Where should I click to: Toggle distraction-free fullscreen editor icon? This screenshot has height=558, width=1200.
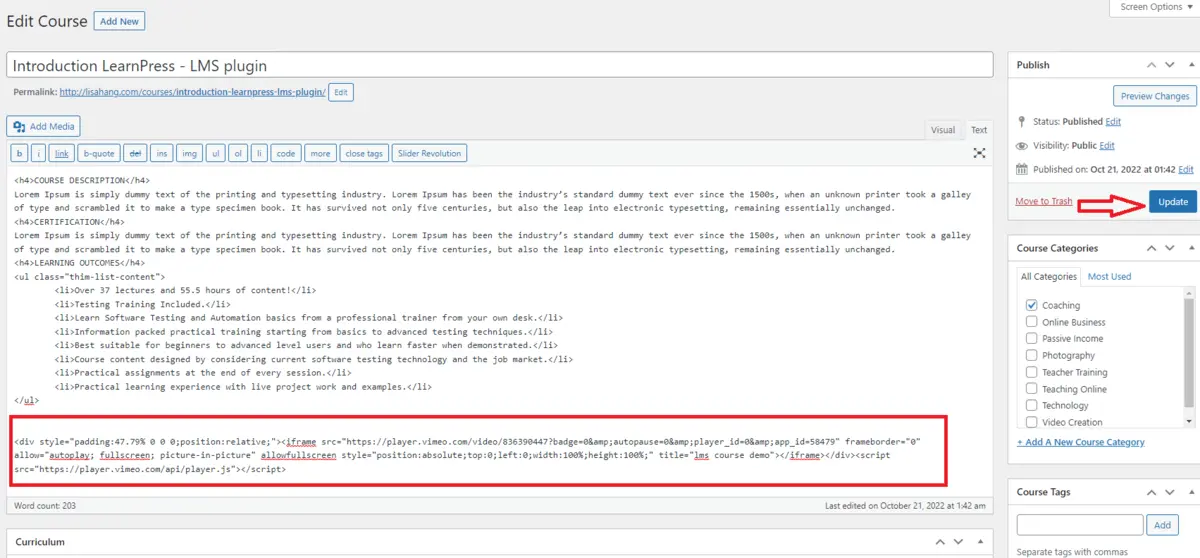[979, 153]
